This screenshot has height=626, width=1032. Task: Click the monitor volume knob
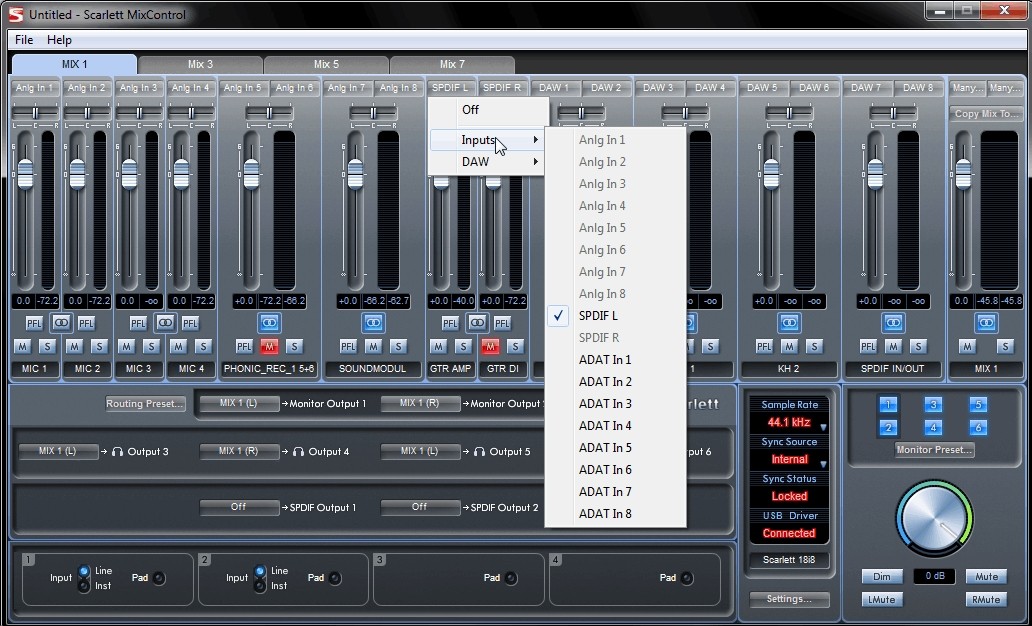[x=934, y=519]
